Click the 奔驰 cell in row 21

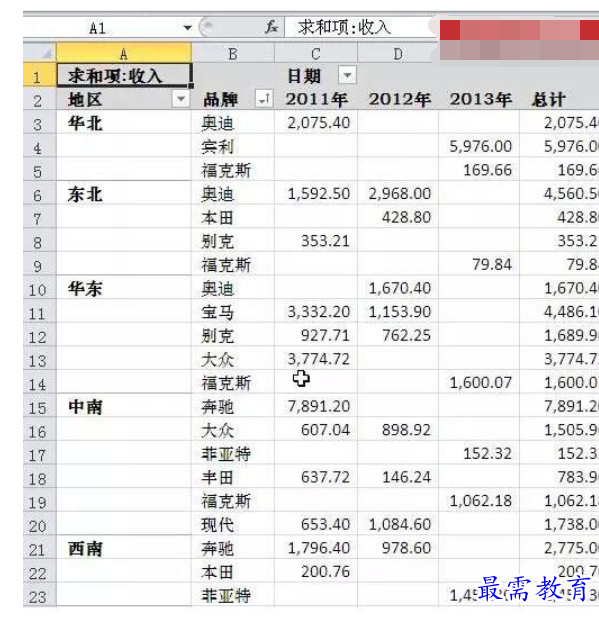coord(233,548)
